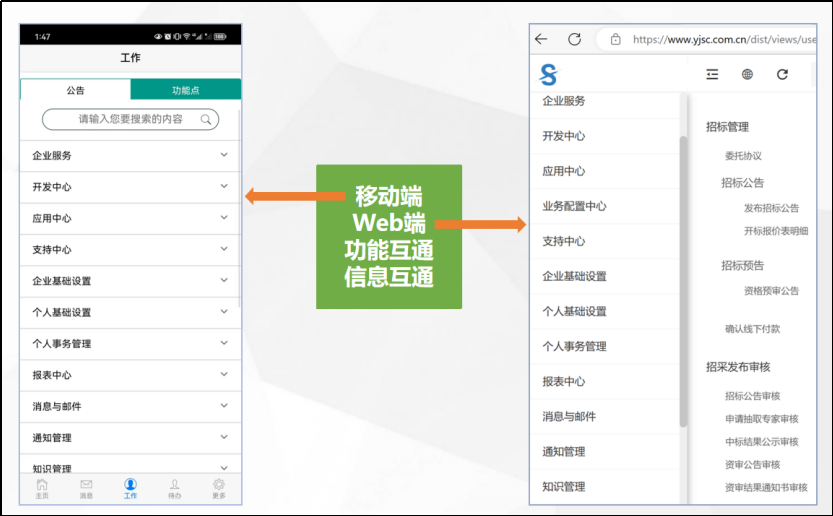Expand 报表中心 chevron in mobile list

[224, 374]
